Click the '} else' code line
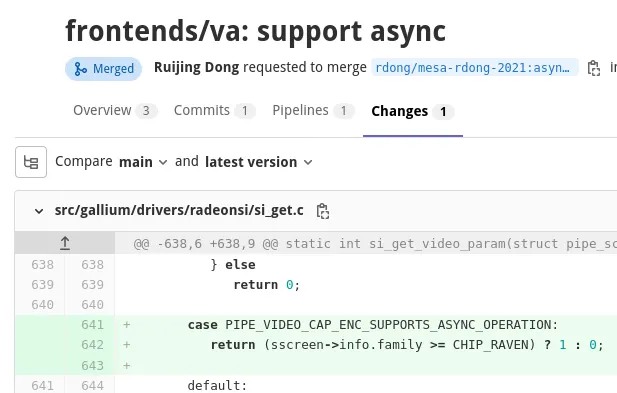This screenshot has width=617, height=393. tap(233, 265)
